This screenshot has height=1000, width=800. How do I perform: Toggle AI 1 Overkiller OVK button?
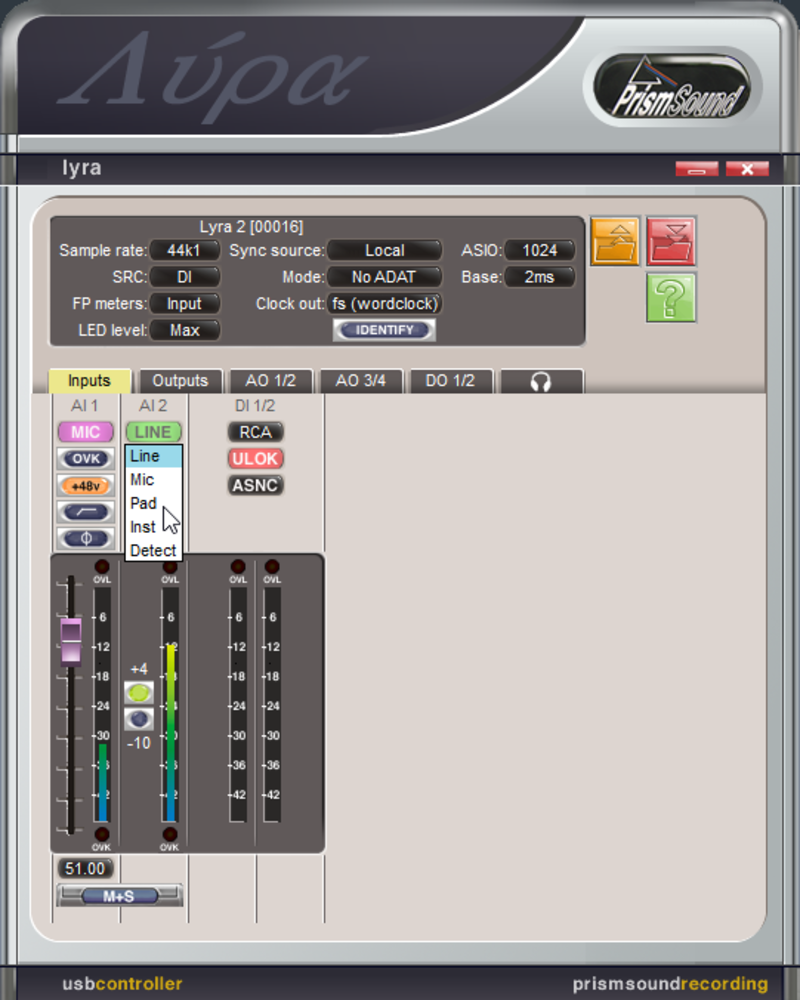click(x=85, y=459)
